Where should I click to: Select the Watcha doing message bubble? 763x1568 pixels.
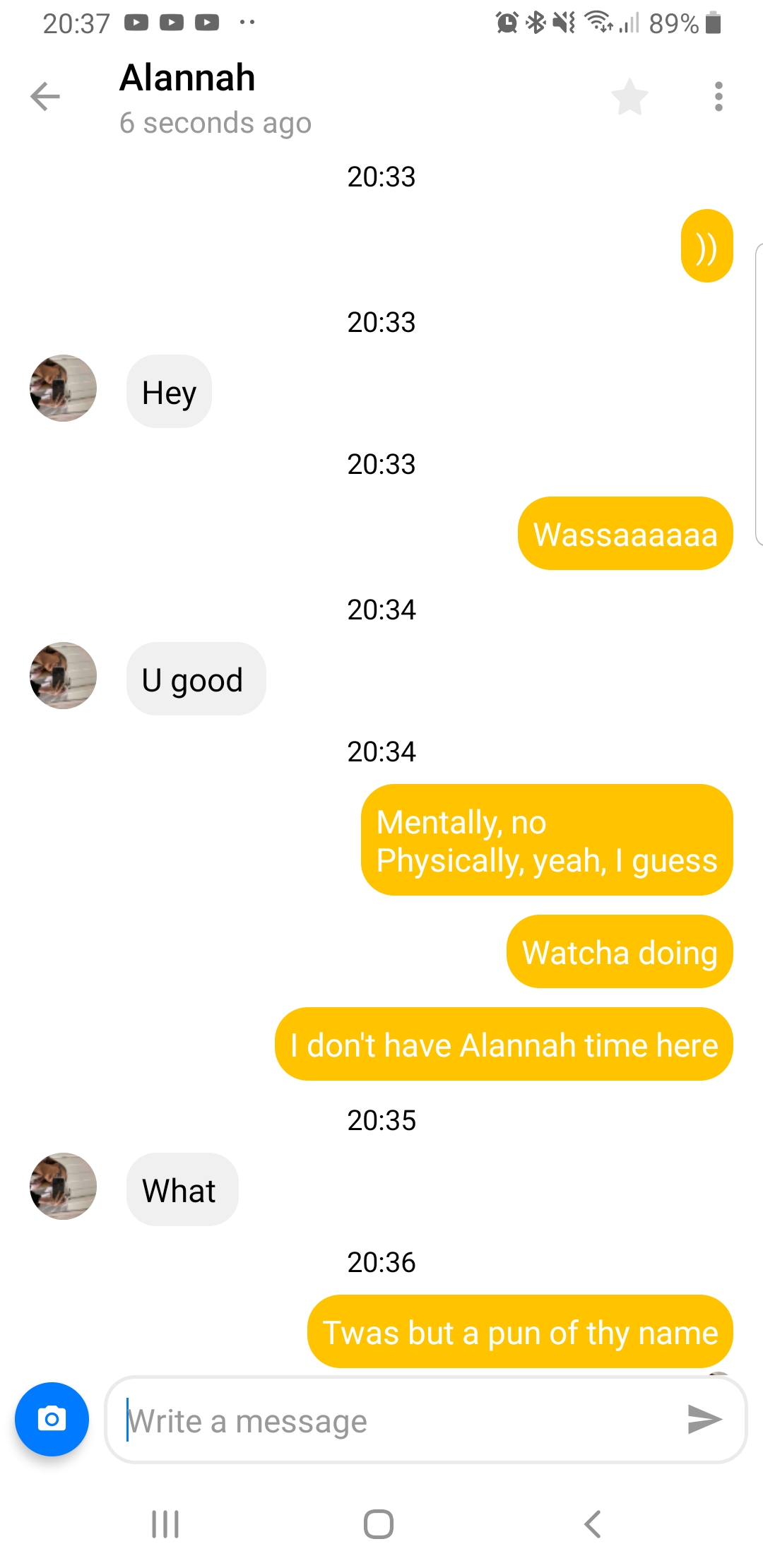click(620, 951)
